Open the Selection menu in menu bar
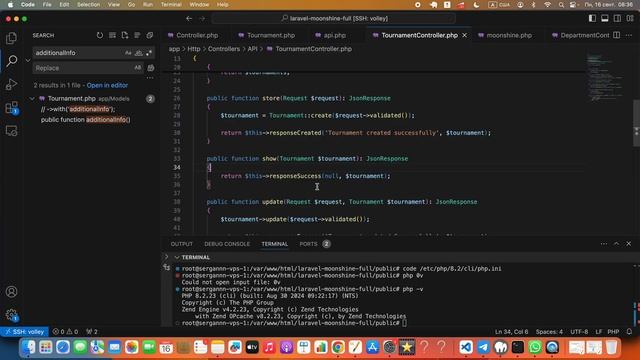The height and width of the screenshot is (360, 640). pos(88,4)
